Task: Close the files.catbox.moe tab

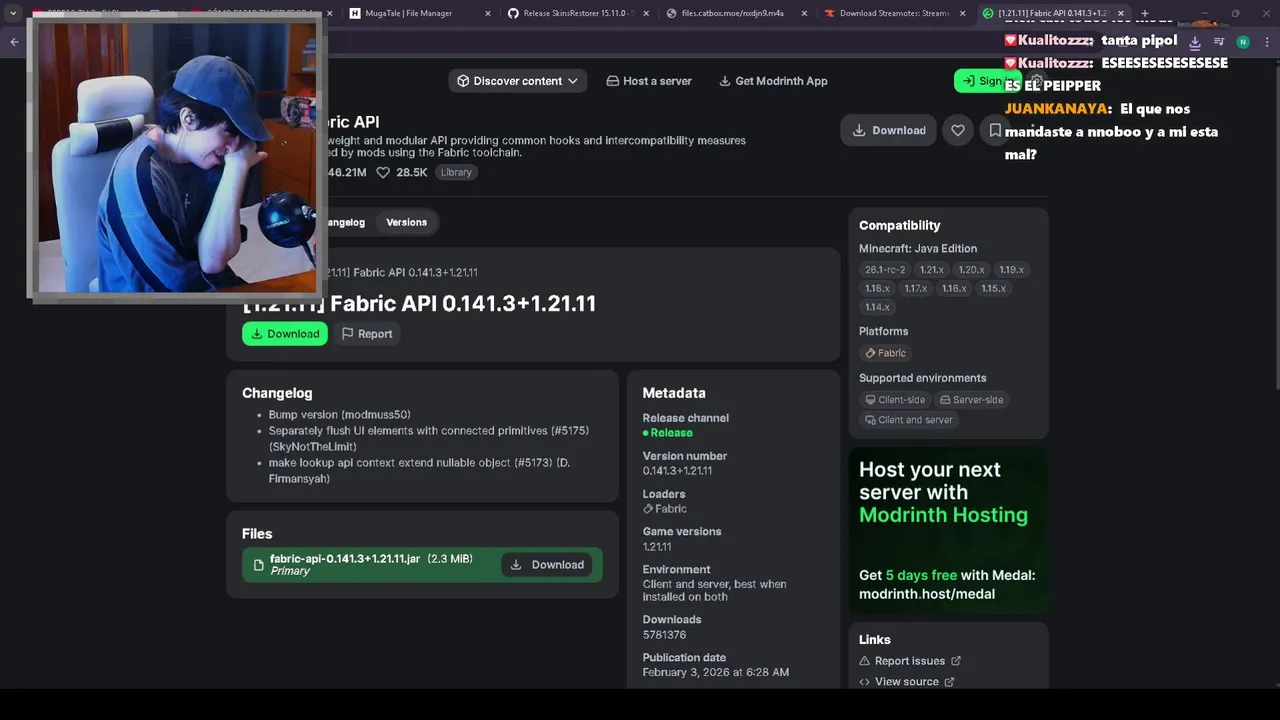Action: (x=804, y=13)
